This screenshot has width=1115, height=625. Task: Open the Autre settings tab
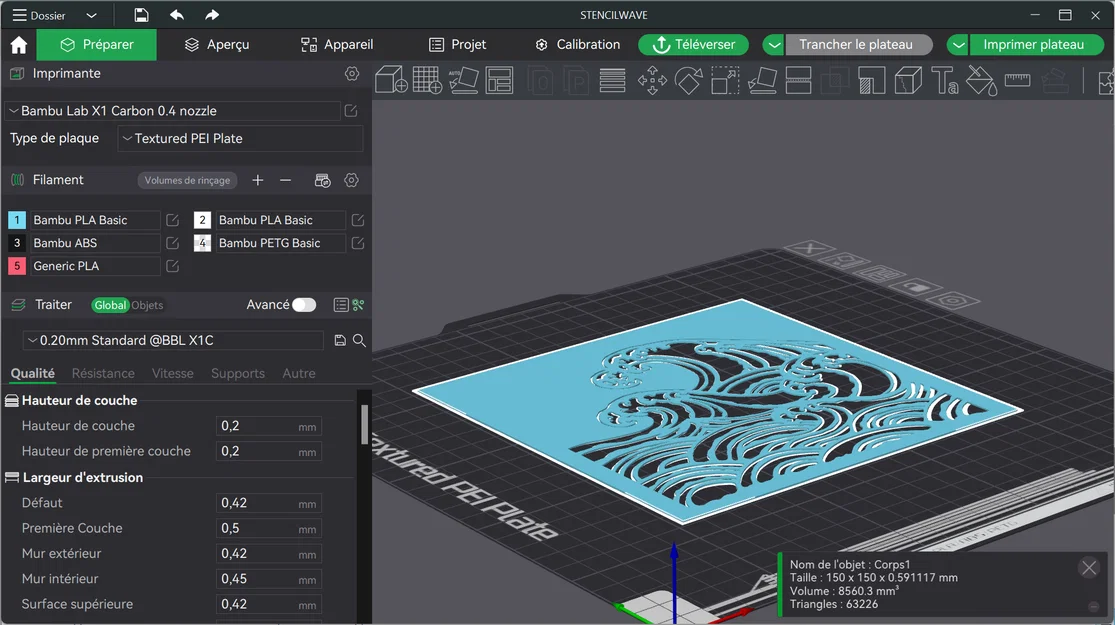coord(299,373)
